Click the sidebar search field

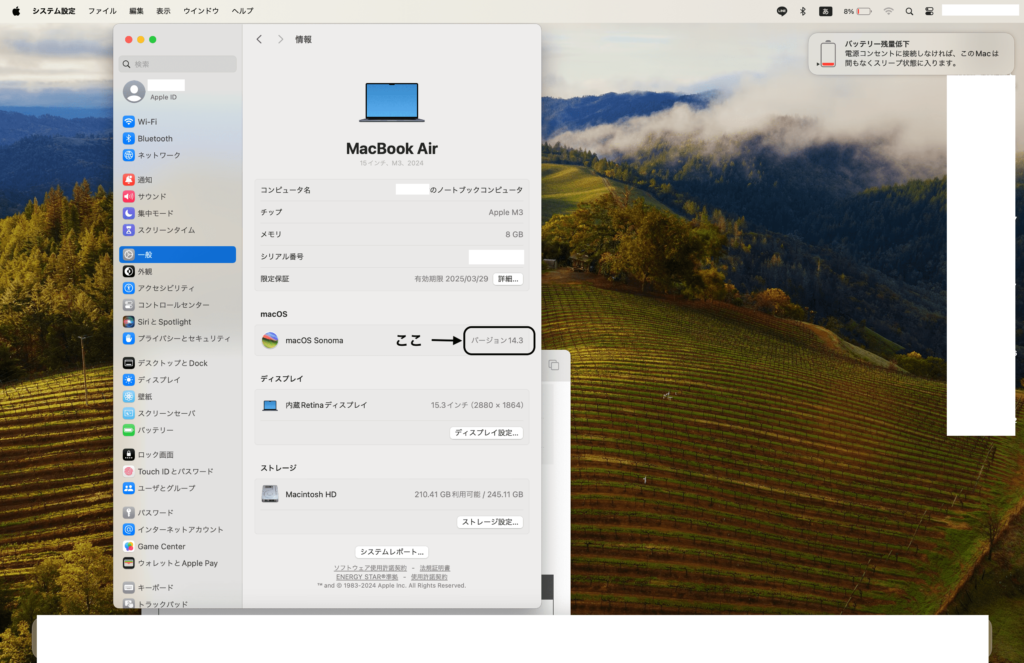pyautogui.click(x=177, y=64)
